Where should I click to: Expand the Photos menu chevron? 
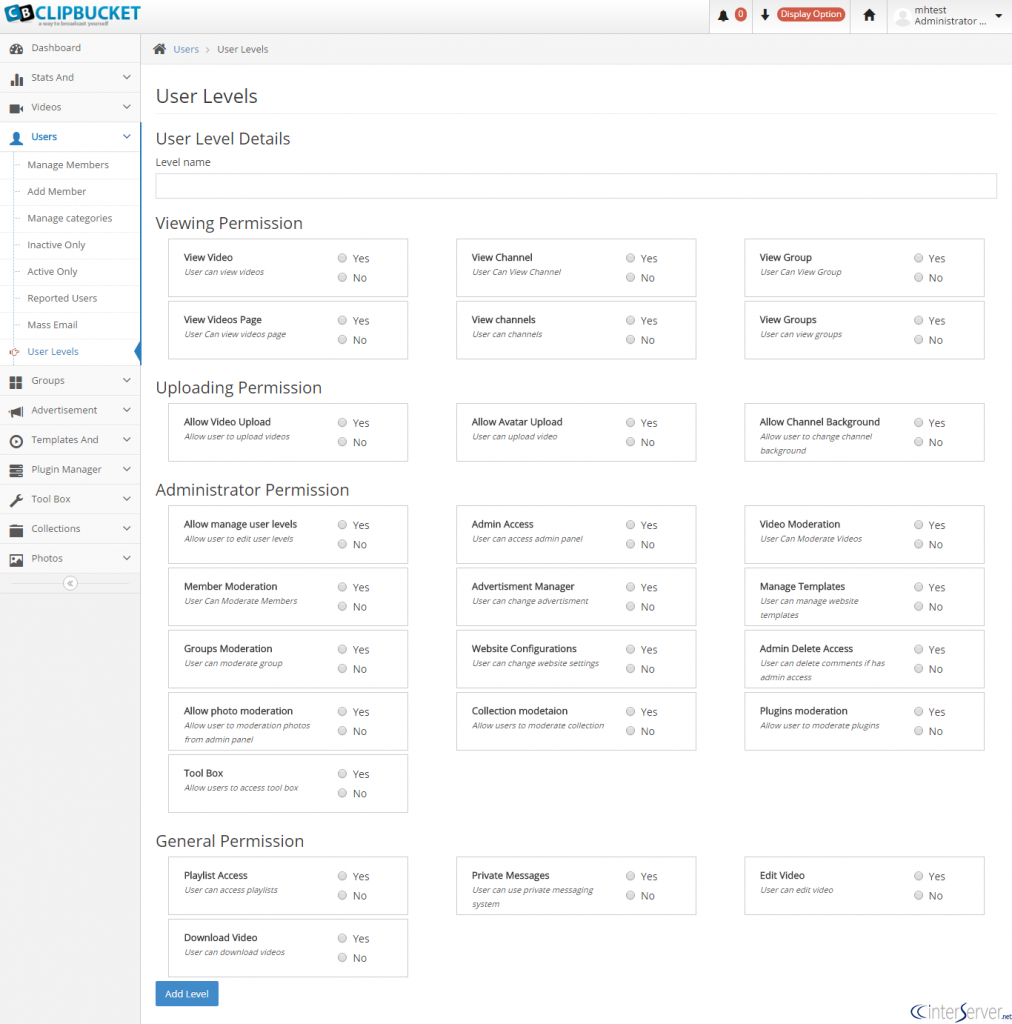point(127,558)
